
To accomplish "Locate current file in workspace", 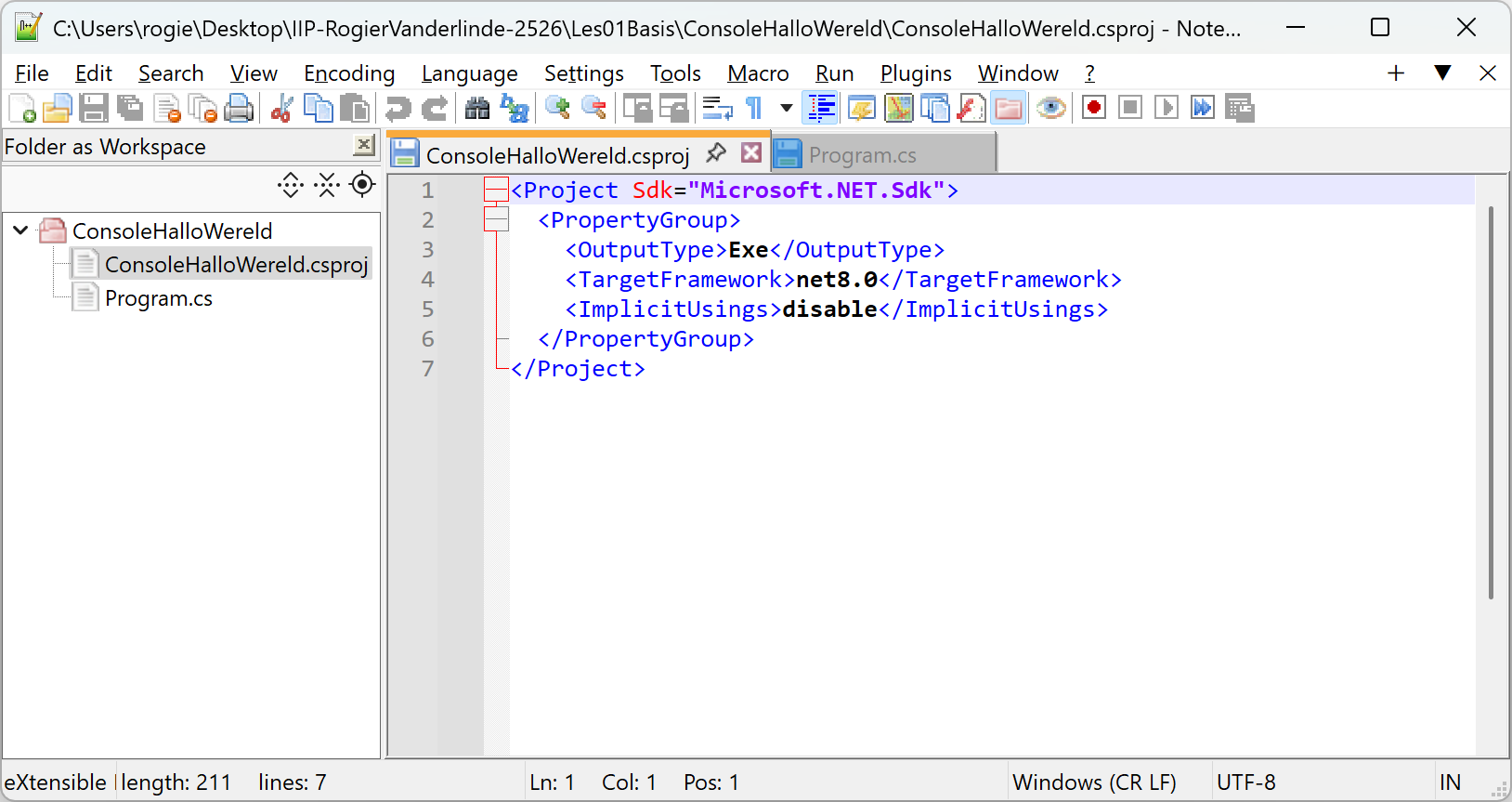I will 362,185.
